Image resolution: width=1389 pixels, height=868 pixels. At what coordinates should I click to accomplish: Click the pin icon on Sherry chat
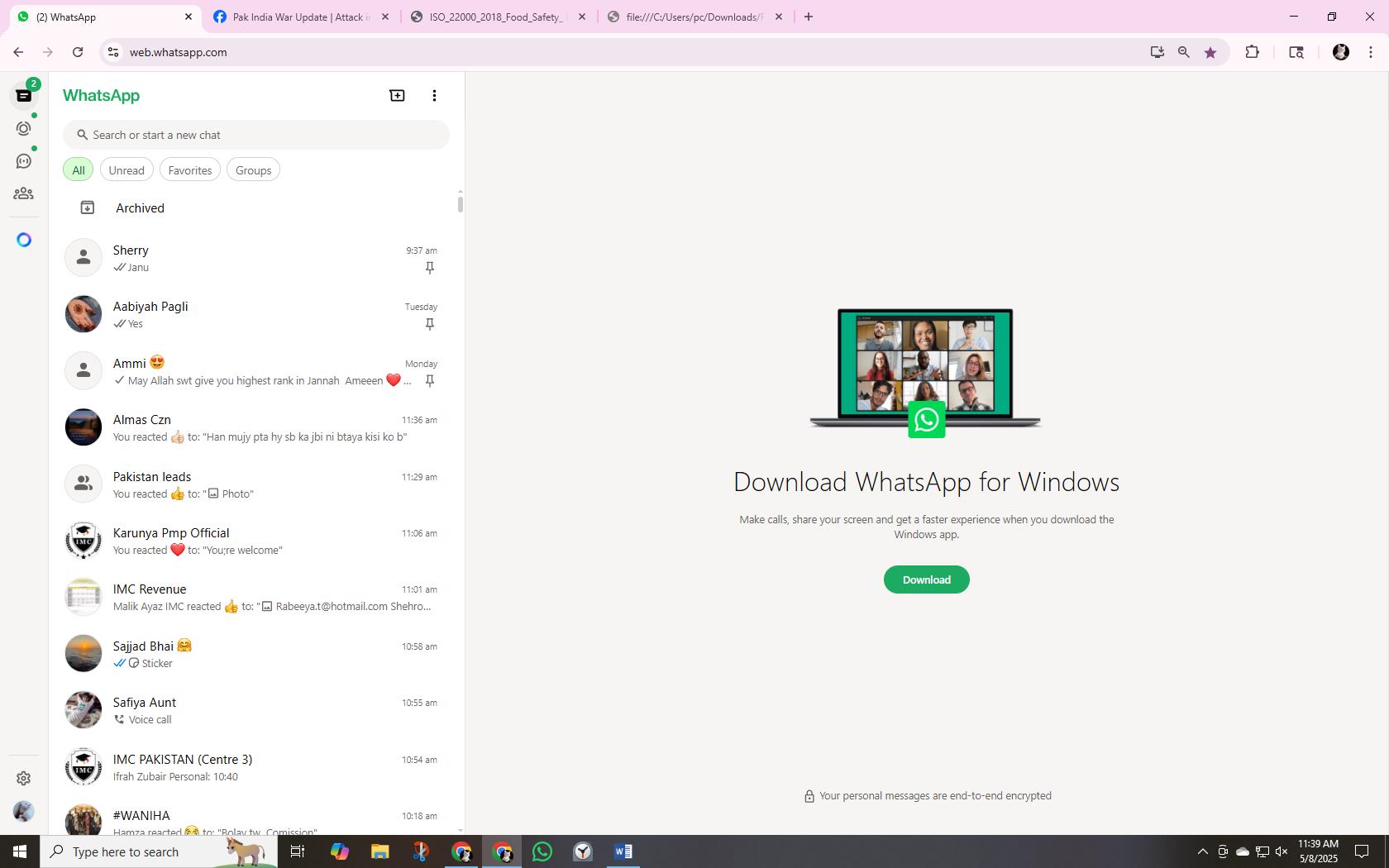tap(430, 268)
